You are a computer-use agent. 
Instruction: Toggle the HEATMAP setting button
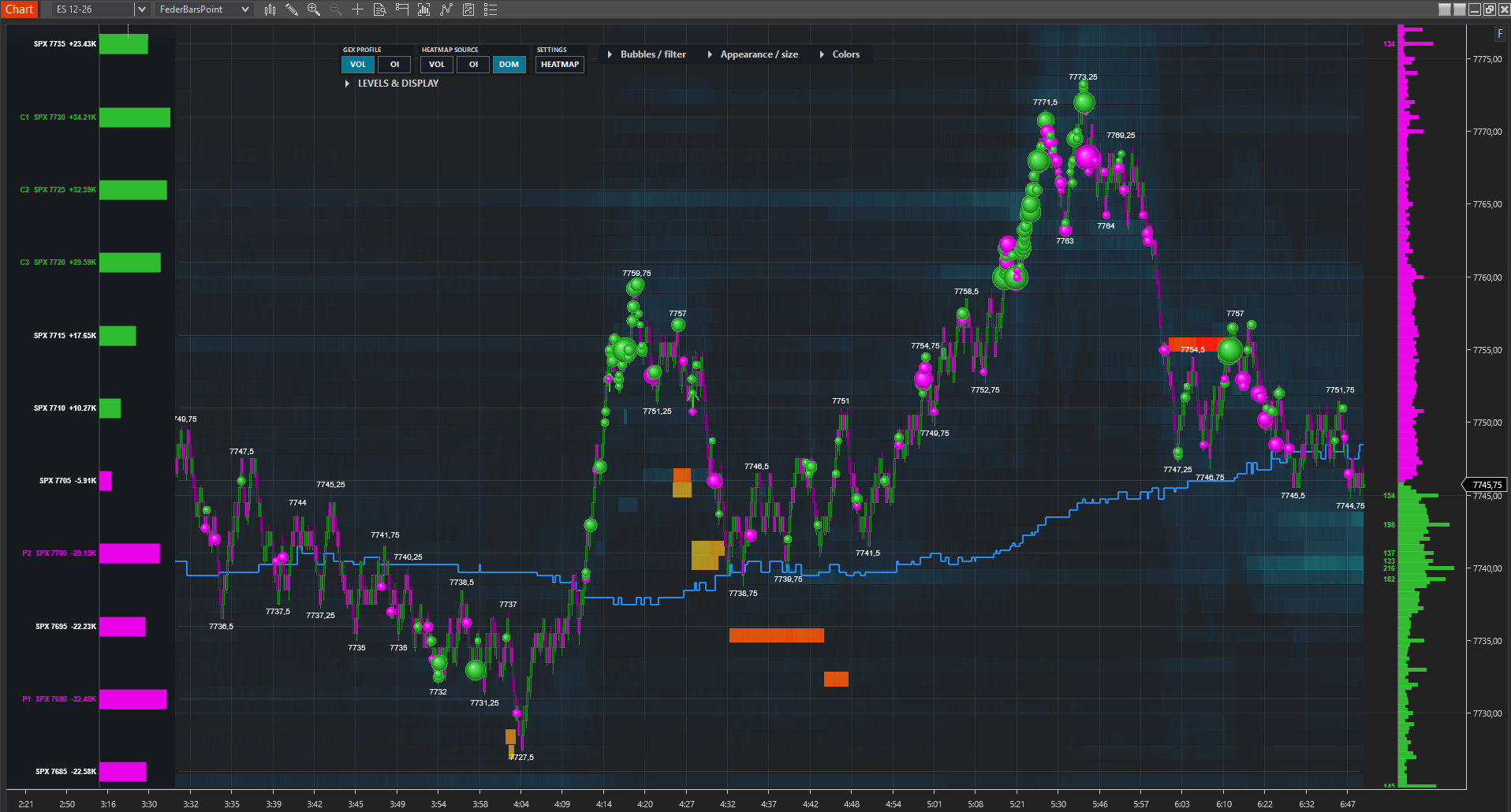click(x=560, y=65)
